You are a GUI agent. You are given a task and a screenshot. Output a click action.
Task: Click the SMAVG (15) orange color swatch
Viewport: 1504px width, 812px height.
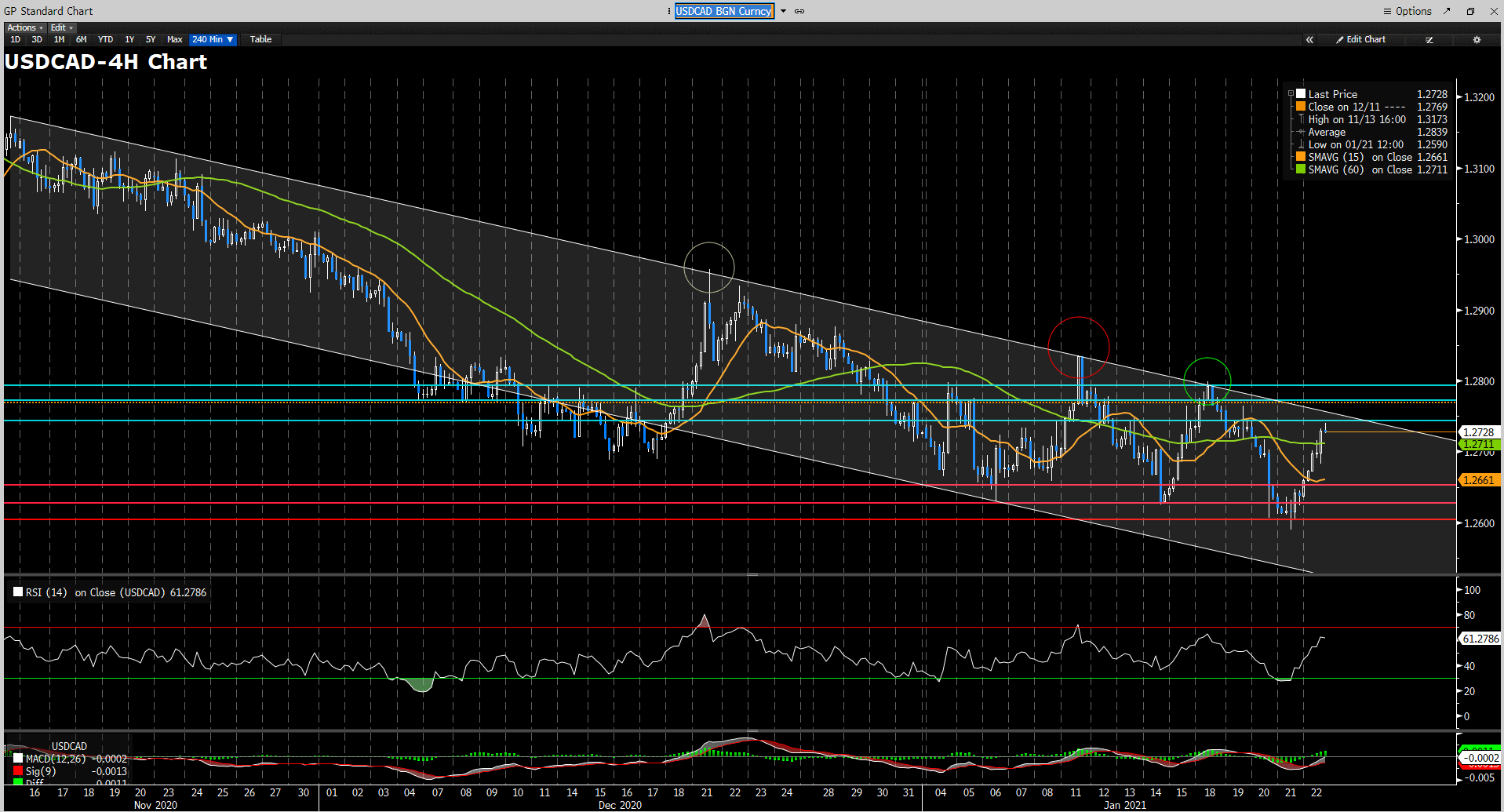[x=1301, y=156]
